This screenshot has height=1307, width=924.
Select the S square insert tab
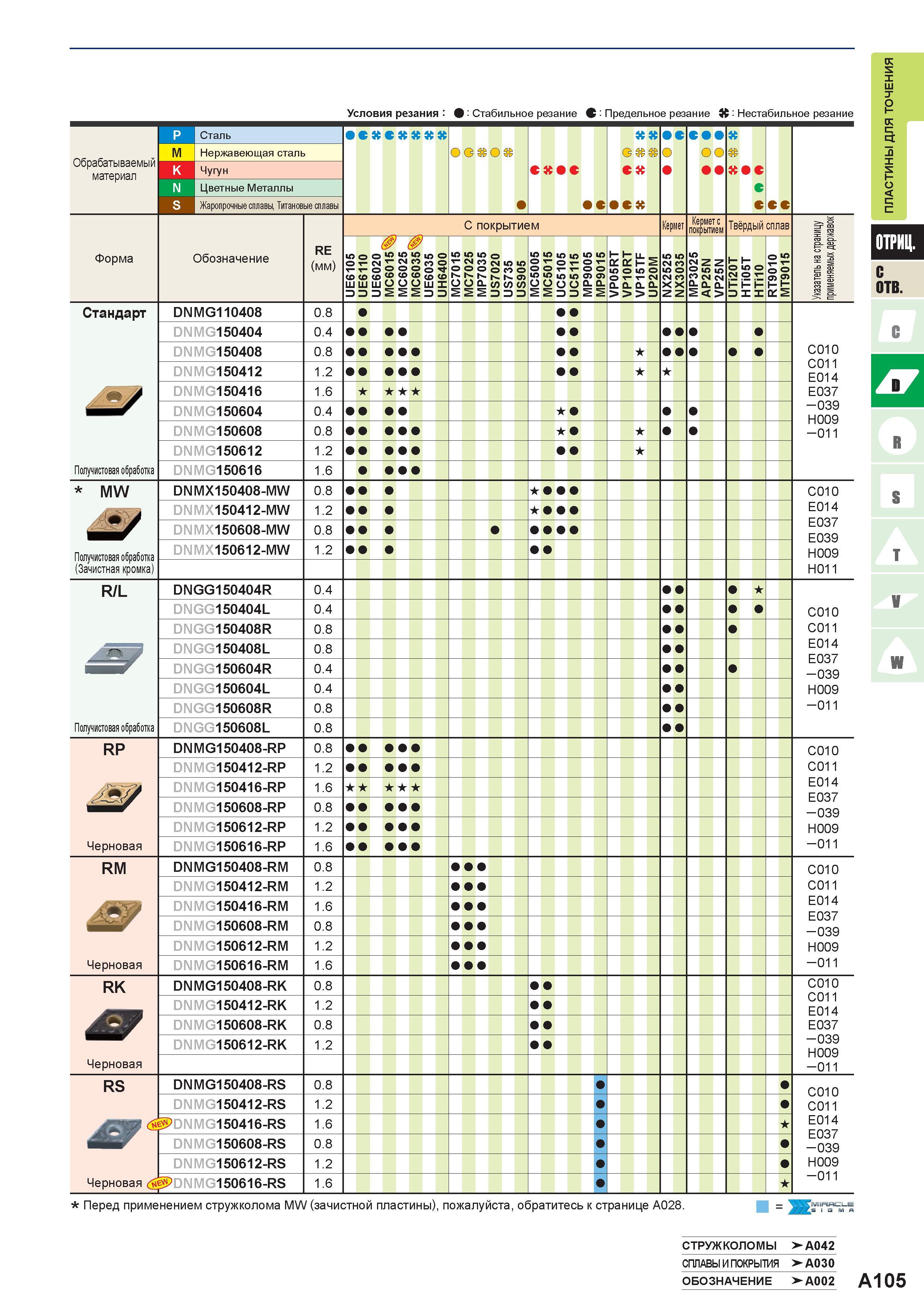click(897, 491)
